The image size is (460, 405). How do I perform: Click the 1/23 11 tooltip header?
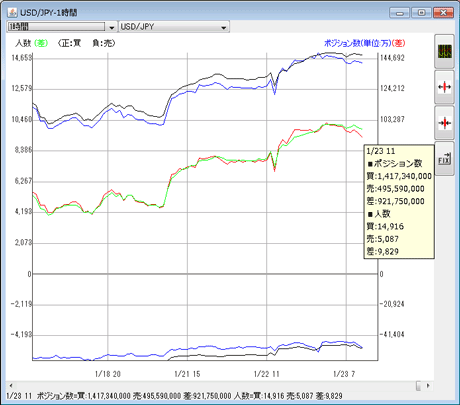tap(381, 151)
